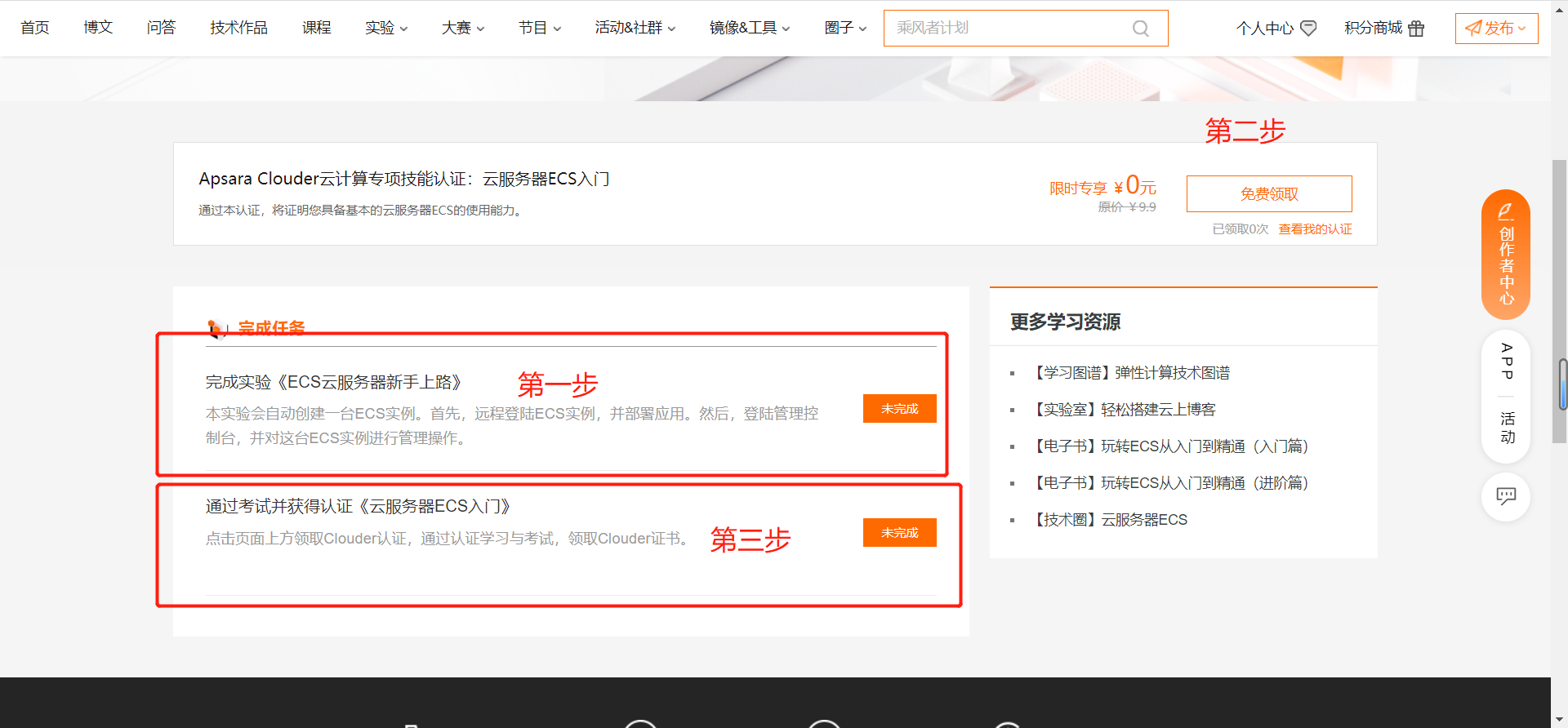The width and height of the screenshot is (1568, 728).
Task: Open the 博文 nav item
Action: [x=98, y=28]
